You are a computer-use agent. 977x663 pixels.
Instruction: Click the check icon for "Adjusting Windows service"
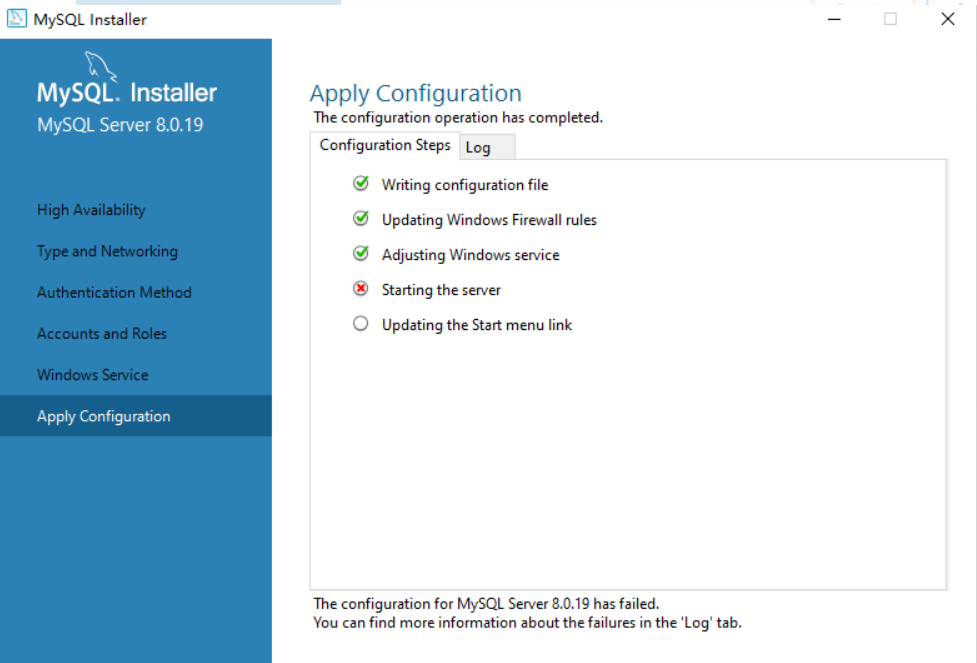tap(361, 254)
